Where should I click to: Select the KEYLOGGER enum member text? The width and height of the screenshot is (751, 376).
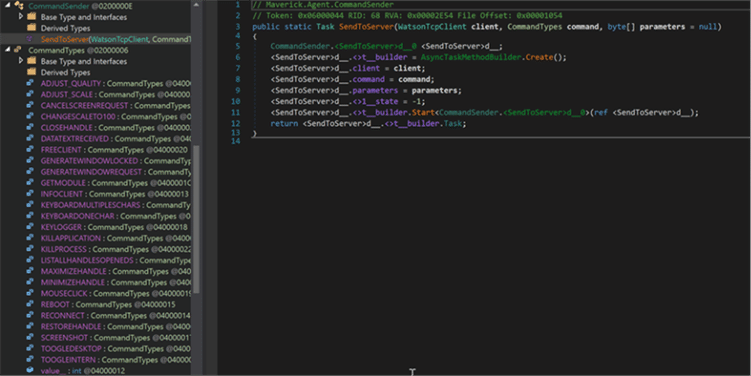[61, 227]
